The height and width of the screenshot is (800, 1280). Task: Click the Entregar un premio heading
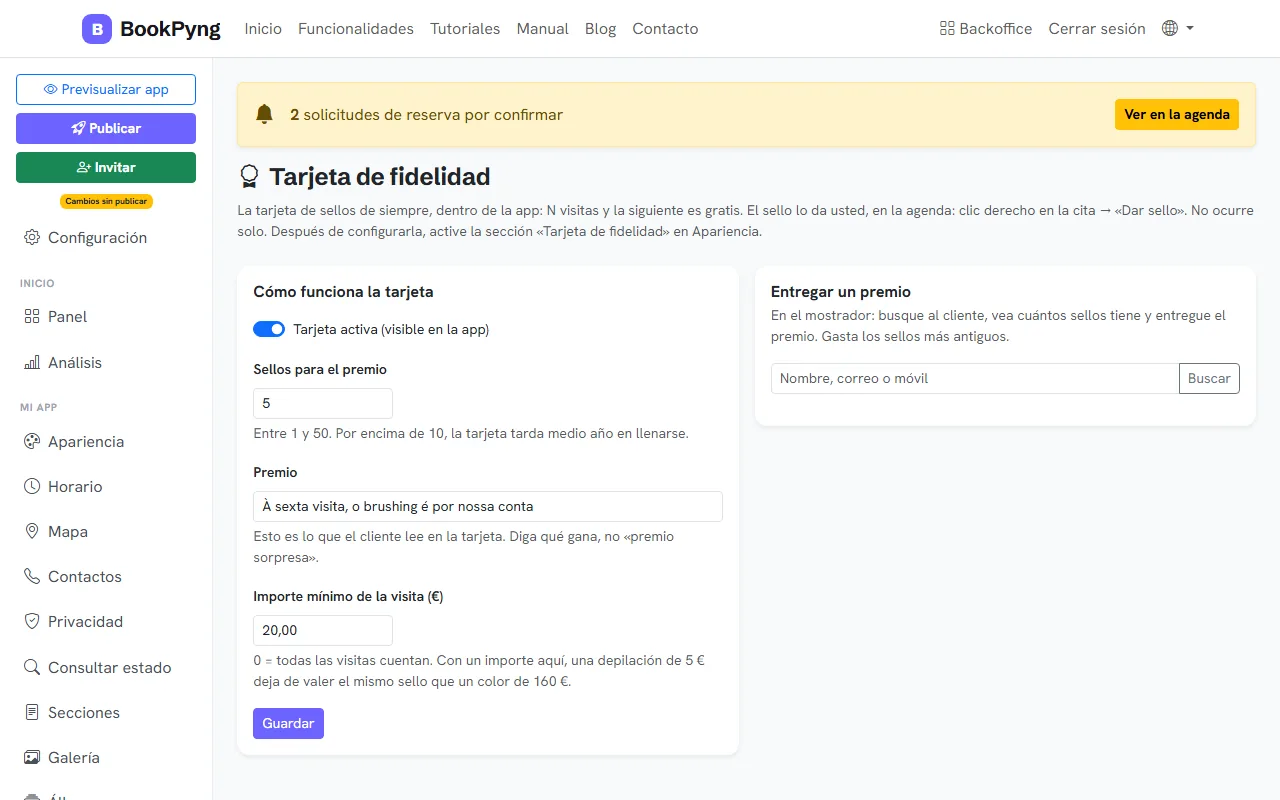point(841,292)
